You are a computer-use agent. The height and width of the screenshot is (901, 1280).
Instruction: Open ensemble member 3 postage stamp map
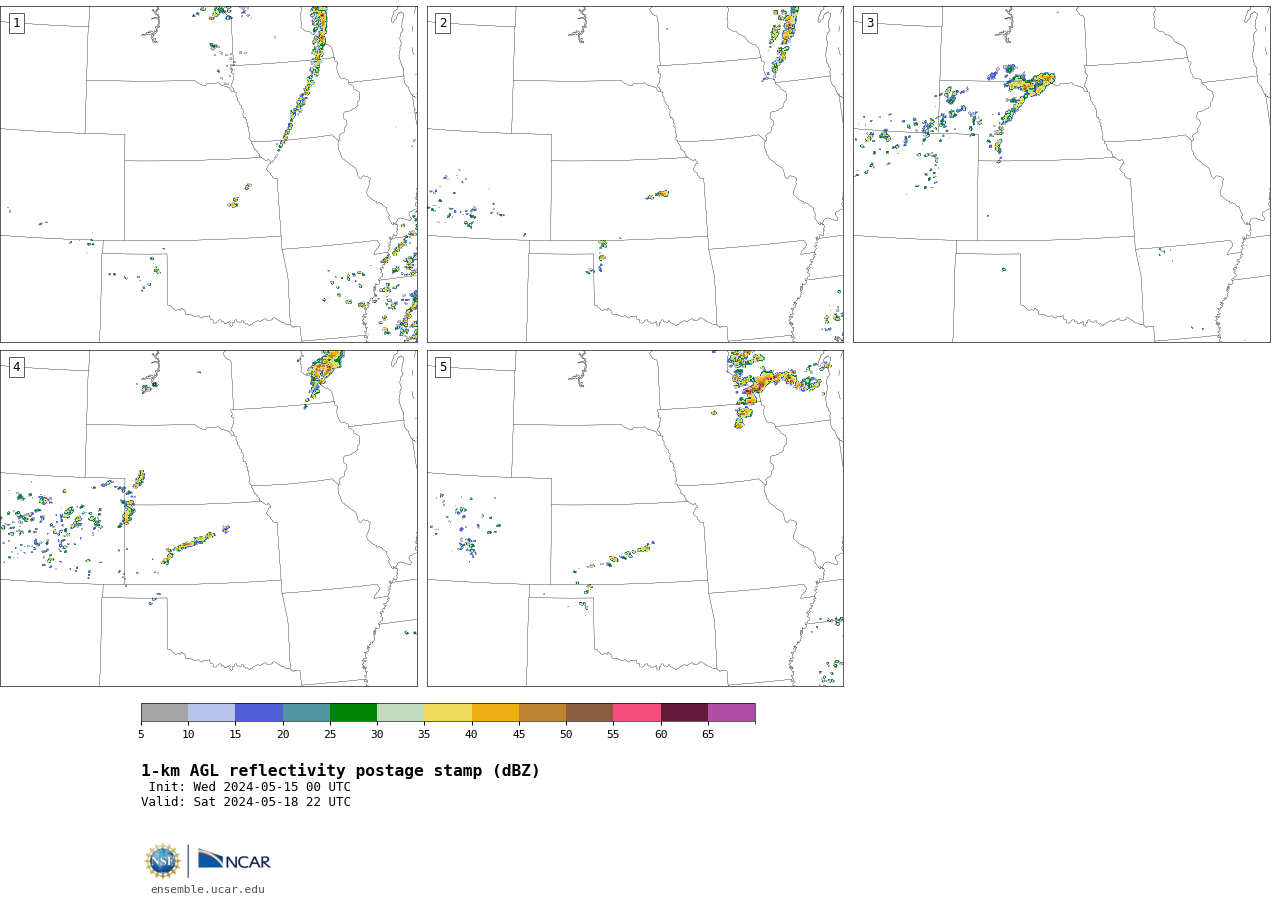coord(1062,174)
